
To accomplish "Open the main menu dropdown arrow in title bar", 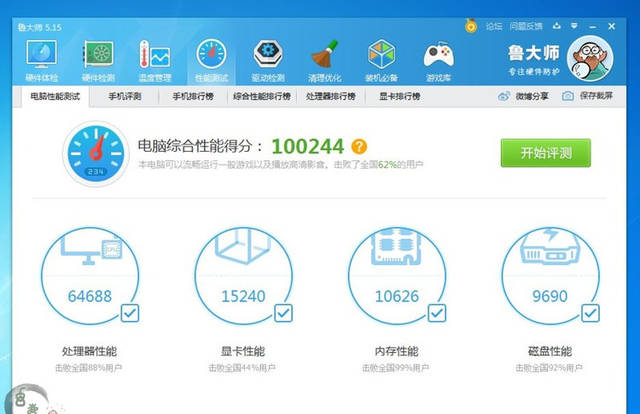I will pos(574,26).
